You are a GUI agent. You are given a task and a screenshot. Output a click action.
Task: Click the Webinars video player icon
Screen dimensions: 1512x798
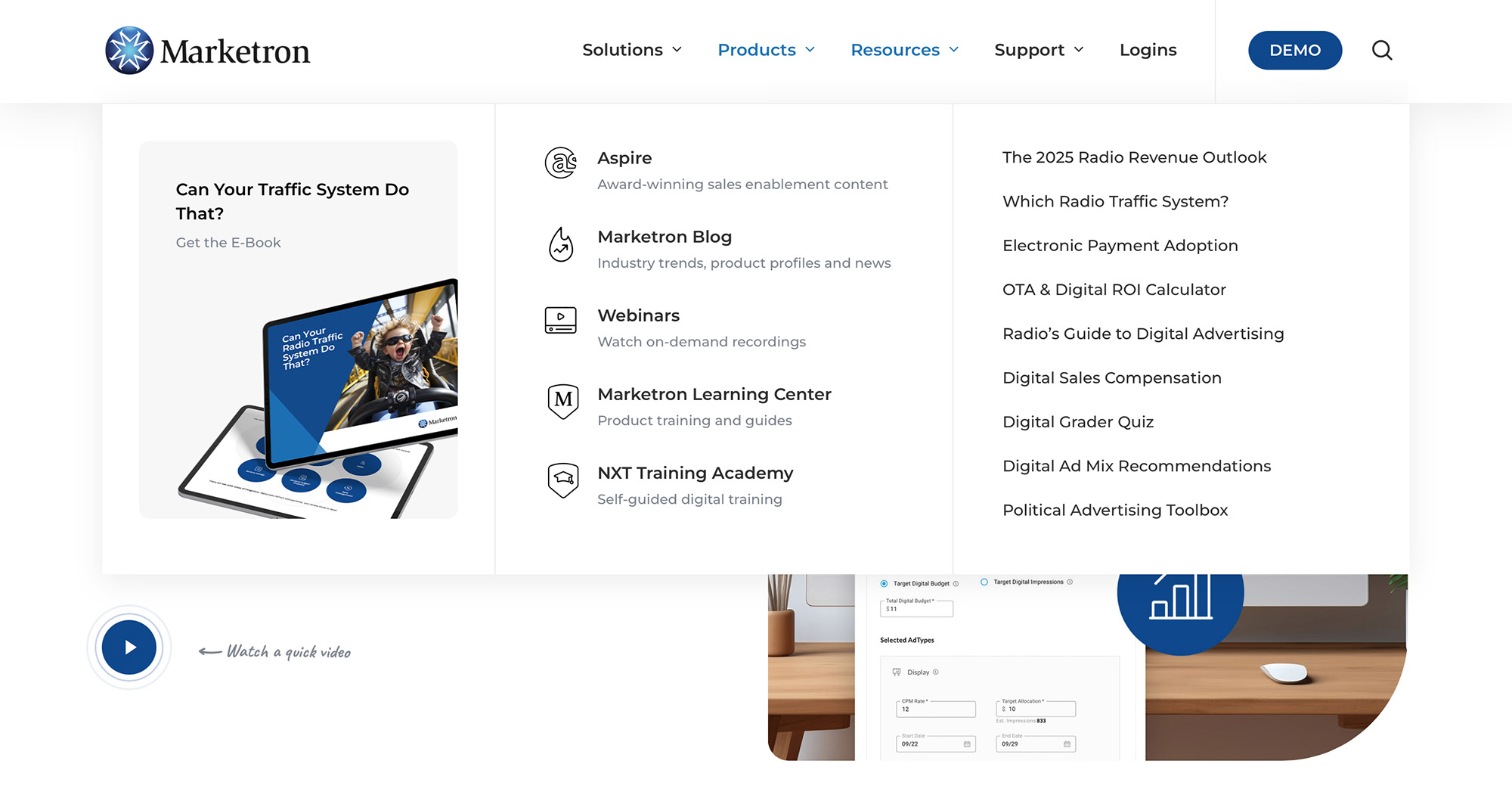(561, 320)
